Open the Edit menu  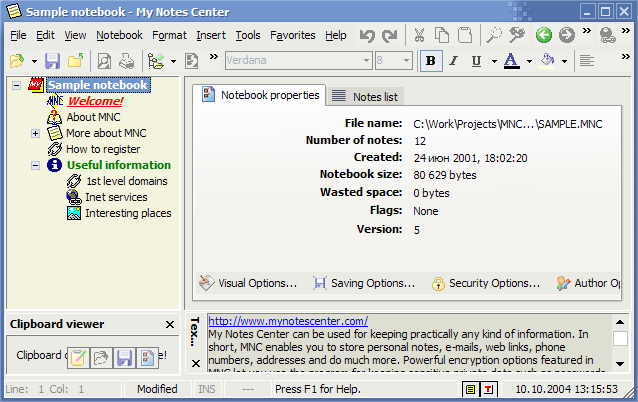pos(45,35)
